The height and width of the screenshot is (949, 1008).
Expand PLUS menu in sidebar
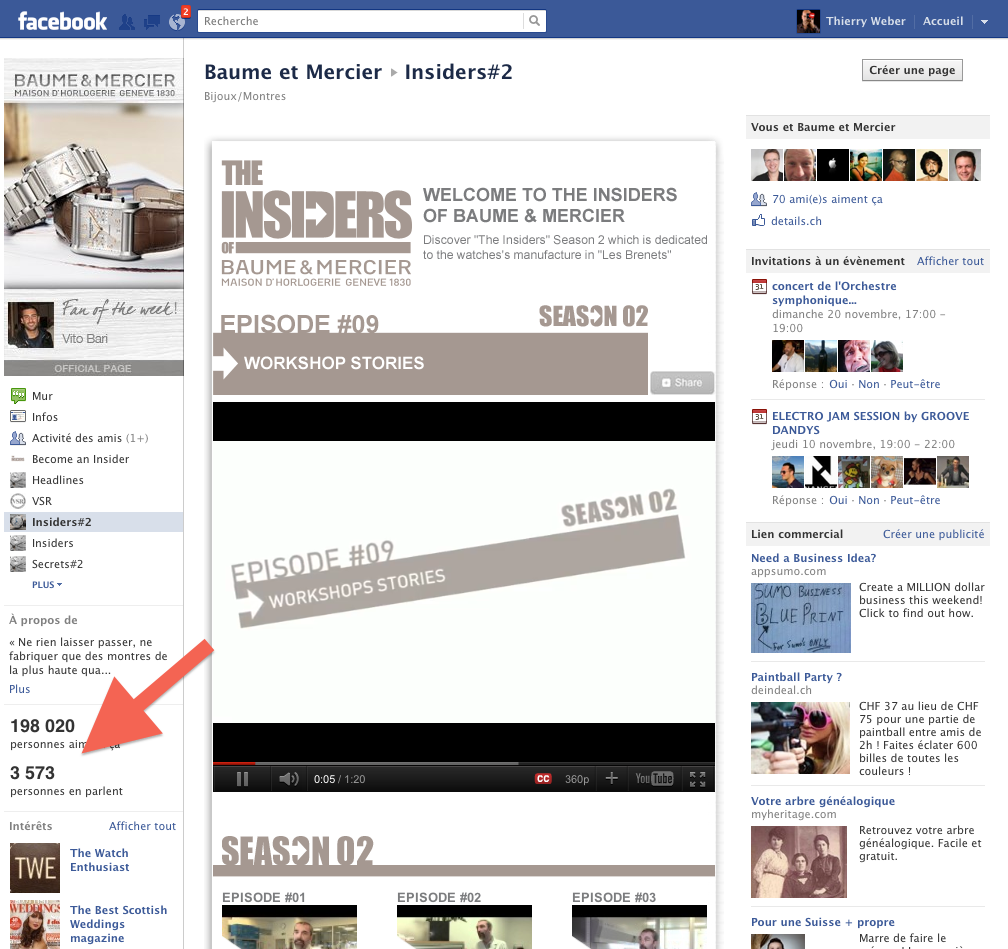click(47, 585)
